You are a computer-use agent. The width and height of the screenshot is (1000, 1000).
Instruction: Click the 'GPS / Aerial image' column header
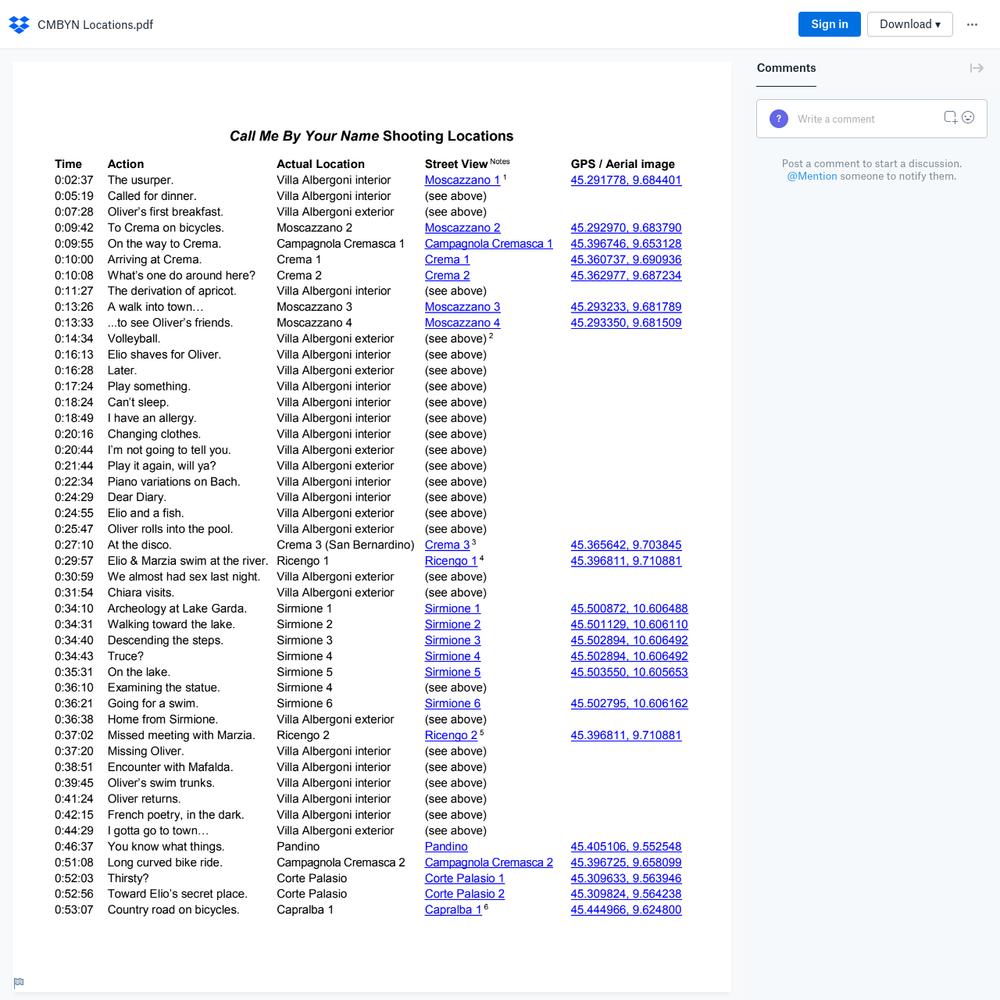coord(622,165)
